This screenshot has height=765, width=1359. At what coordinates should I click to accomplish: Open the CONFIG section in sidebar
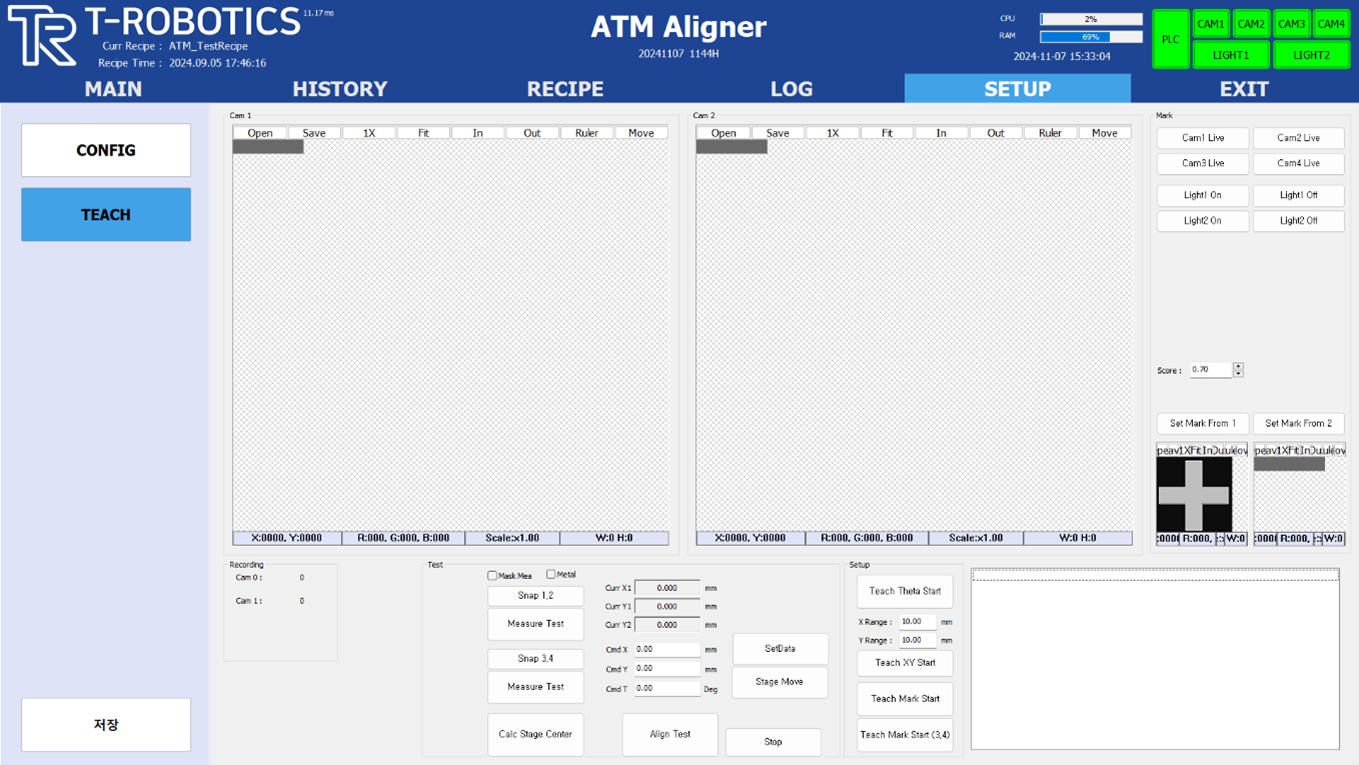pos(106,150)
